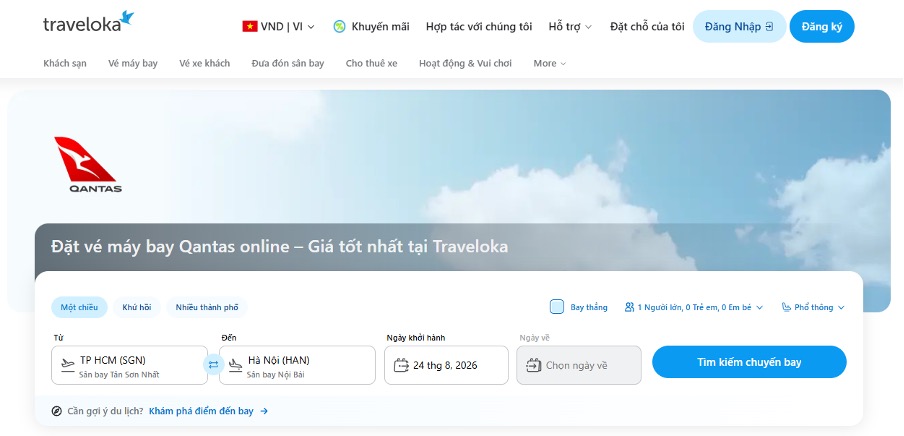Click the heading Đặt vé máy bay Qantas online
This screenshot has height=436, width=904.
click(280, 247)
